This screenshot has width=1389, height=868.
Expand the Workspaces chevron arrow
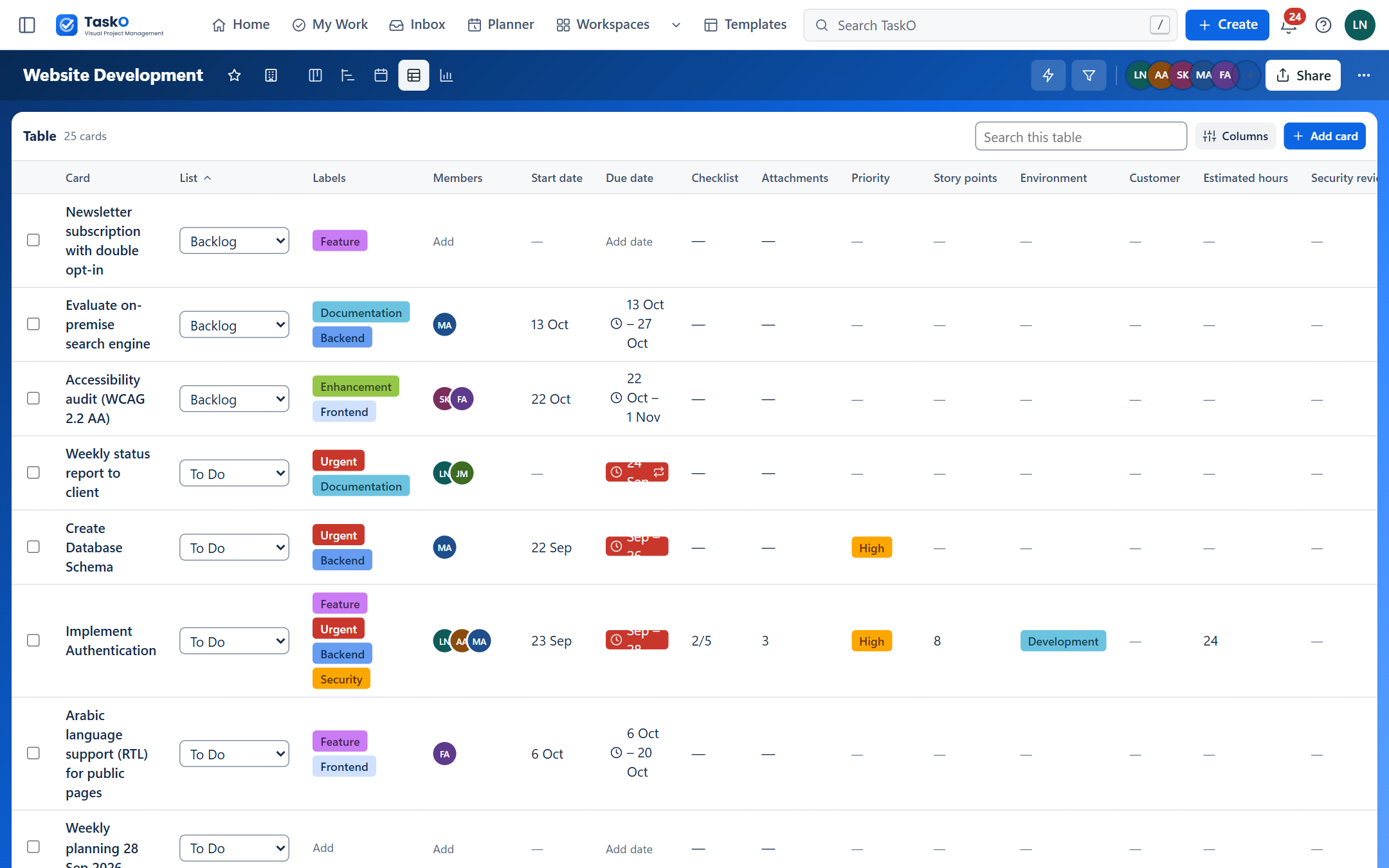(x=676, y=25)
